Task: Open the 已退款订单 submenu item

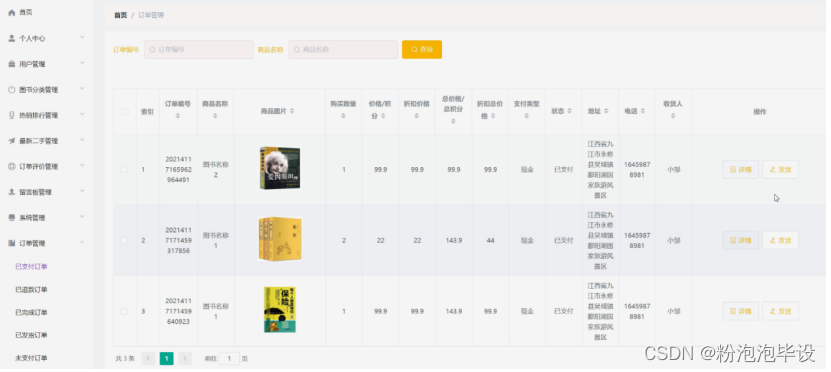Action: 31,290
